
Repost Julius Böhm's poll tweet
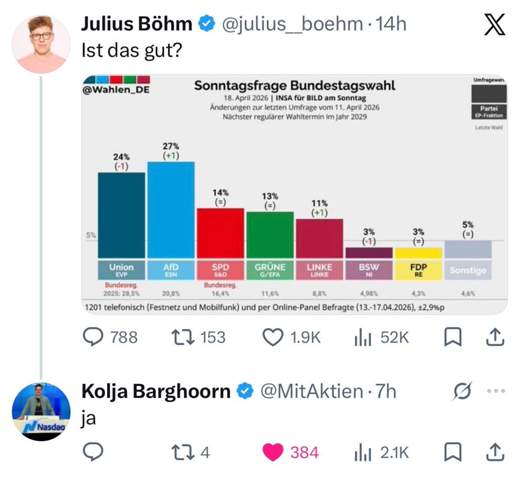pos(199,337)
